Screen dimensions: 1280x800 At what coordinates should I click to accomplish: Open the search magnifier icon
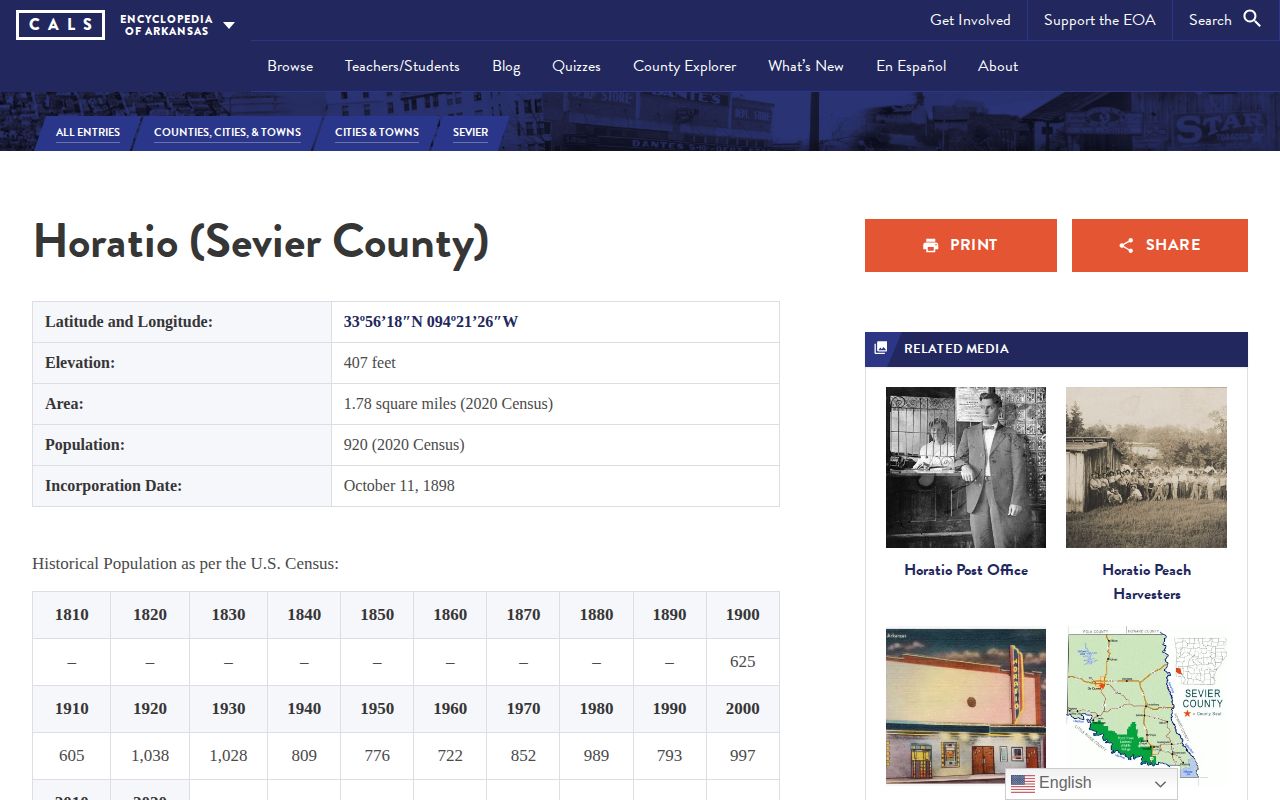[1252, 19]
